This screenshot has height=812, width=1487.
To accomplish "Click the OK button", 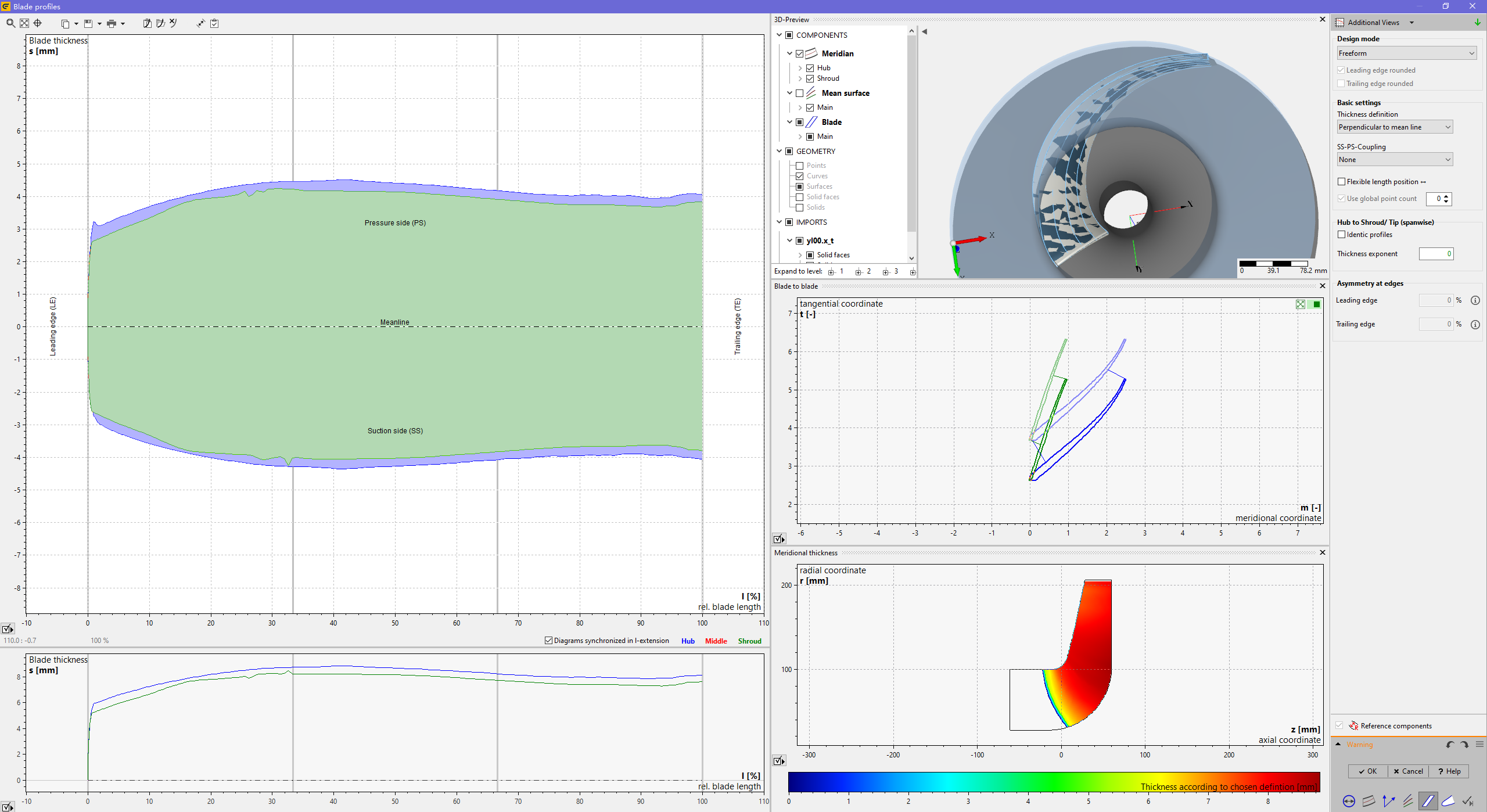I will click(1368, 771).
